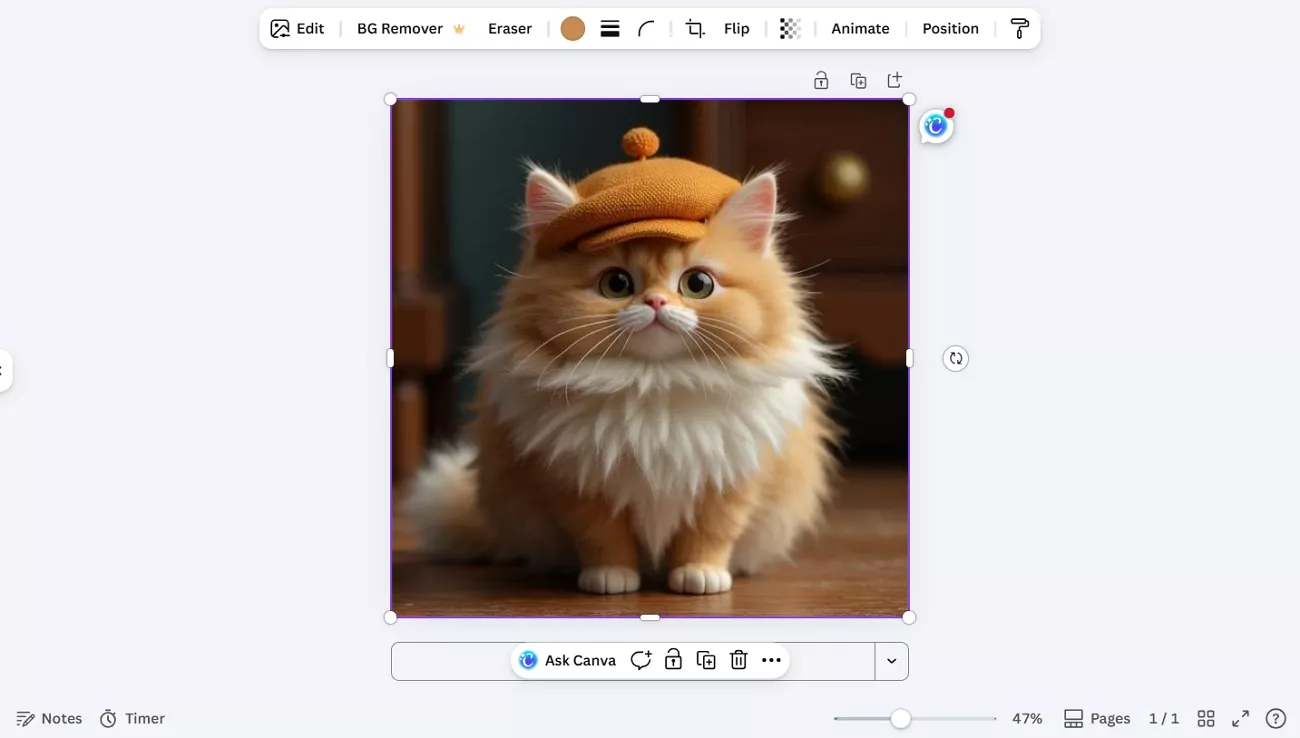Add a comment using the speech bubble icon
The width and height of the screenshot is (1300, 738).
click(641, 660)
